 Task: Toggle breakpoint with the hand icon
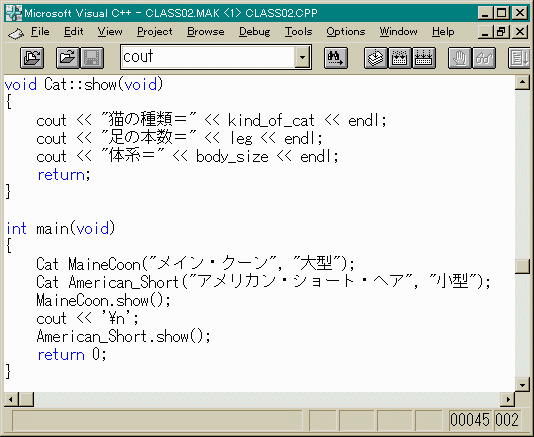click(x=459, y=58)
